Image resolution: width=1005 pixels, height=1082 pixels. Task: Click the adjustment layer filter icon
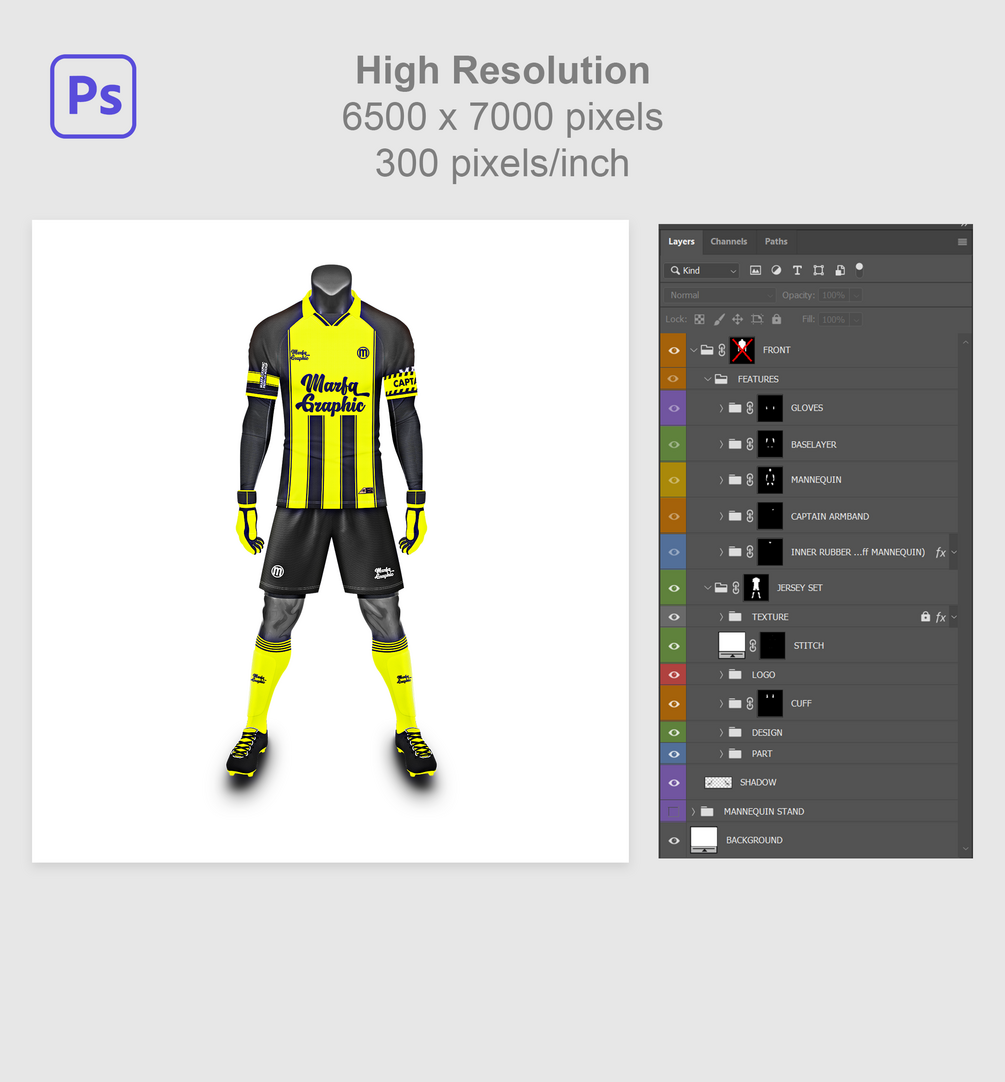coord(776,270)
